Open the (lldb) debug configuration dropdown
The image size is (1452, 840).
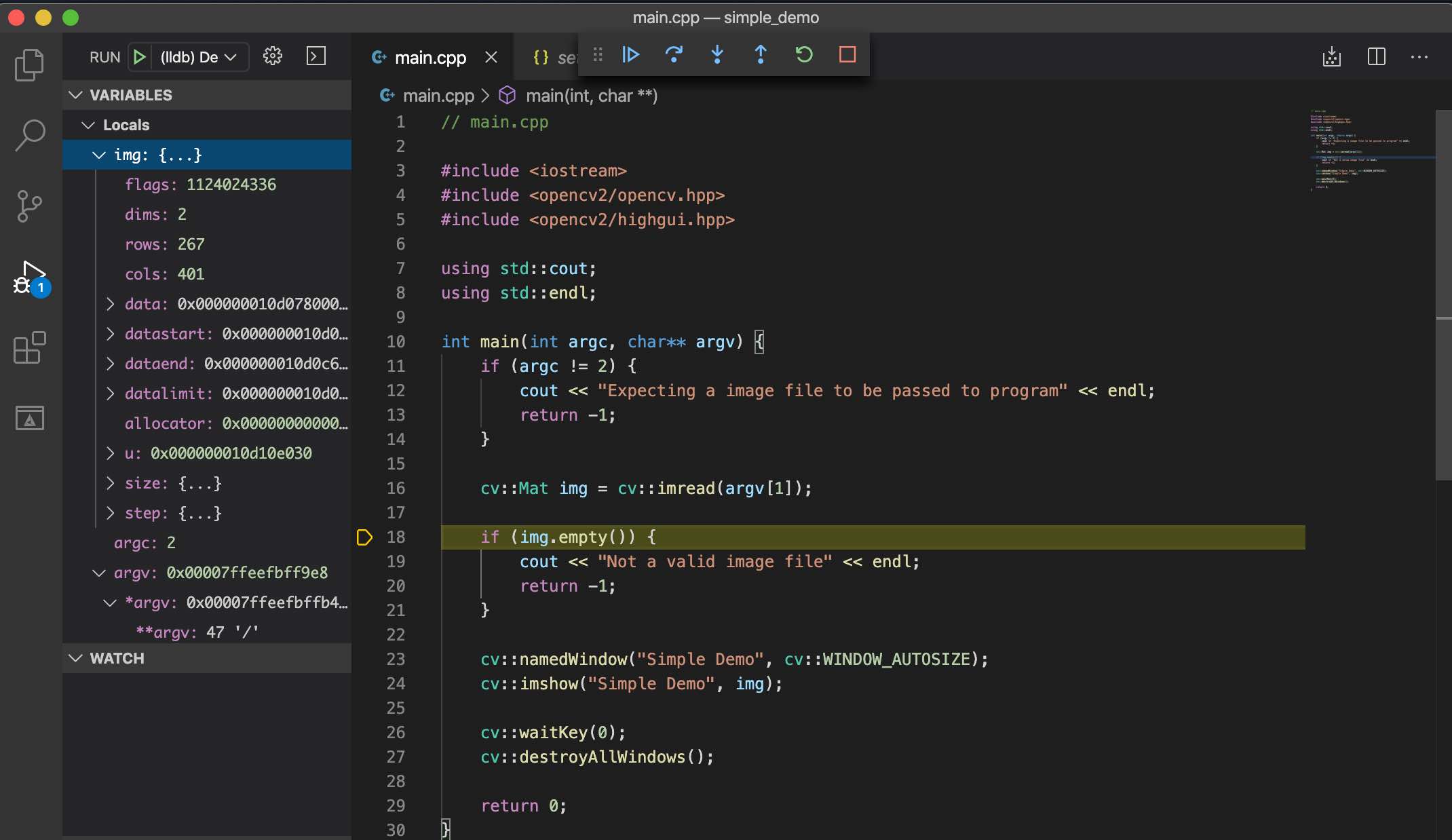click(197, 56)
